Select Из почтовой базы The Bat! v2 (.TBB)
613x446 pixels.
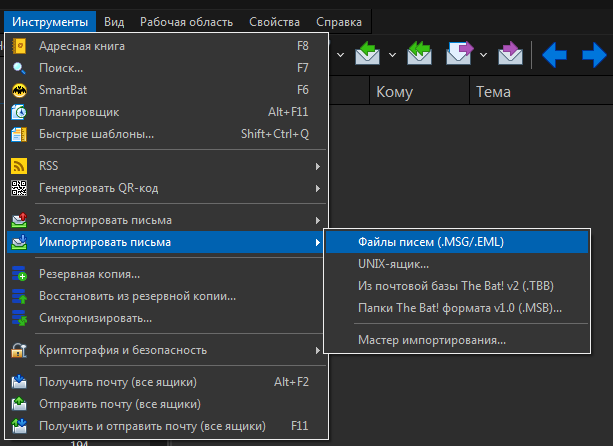[x=457, y=286]
